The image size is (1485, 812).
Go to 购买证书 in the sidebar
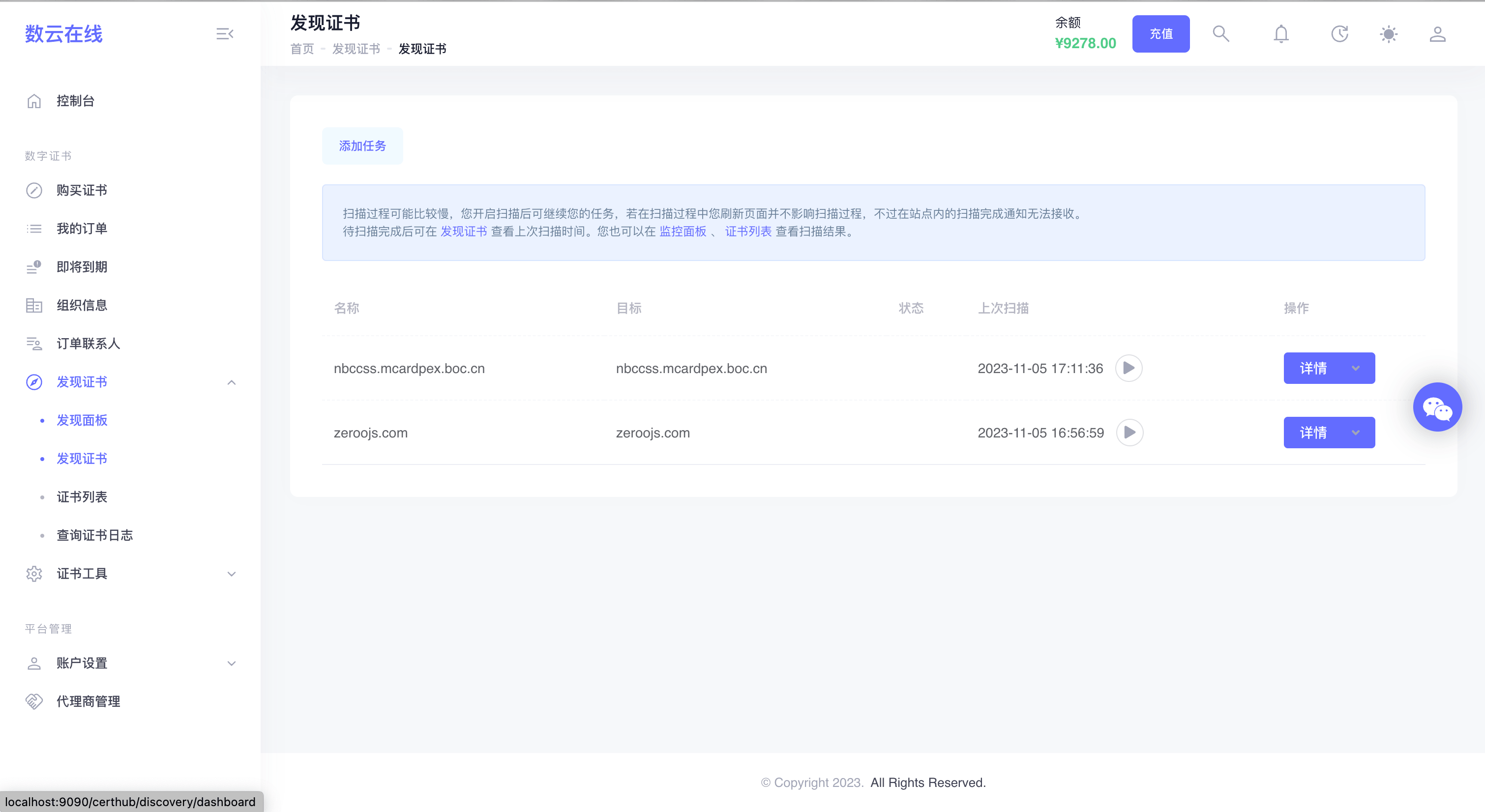point(82,190)
